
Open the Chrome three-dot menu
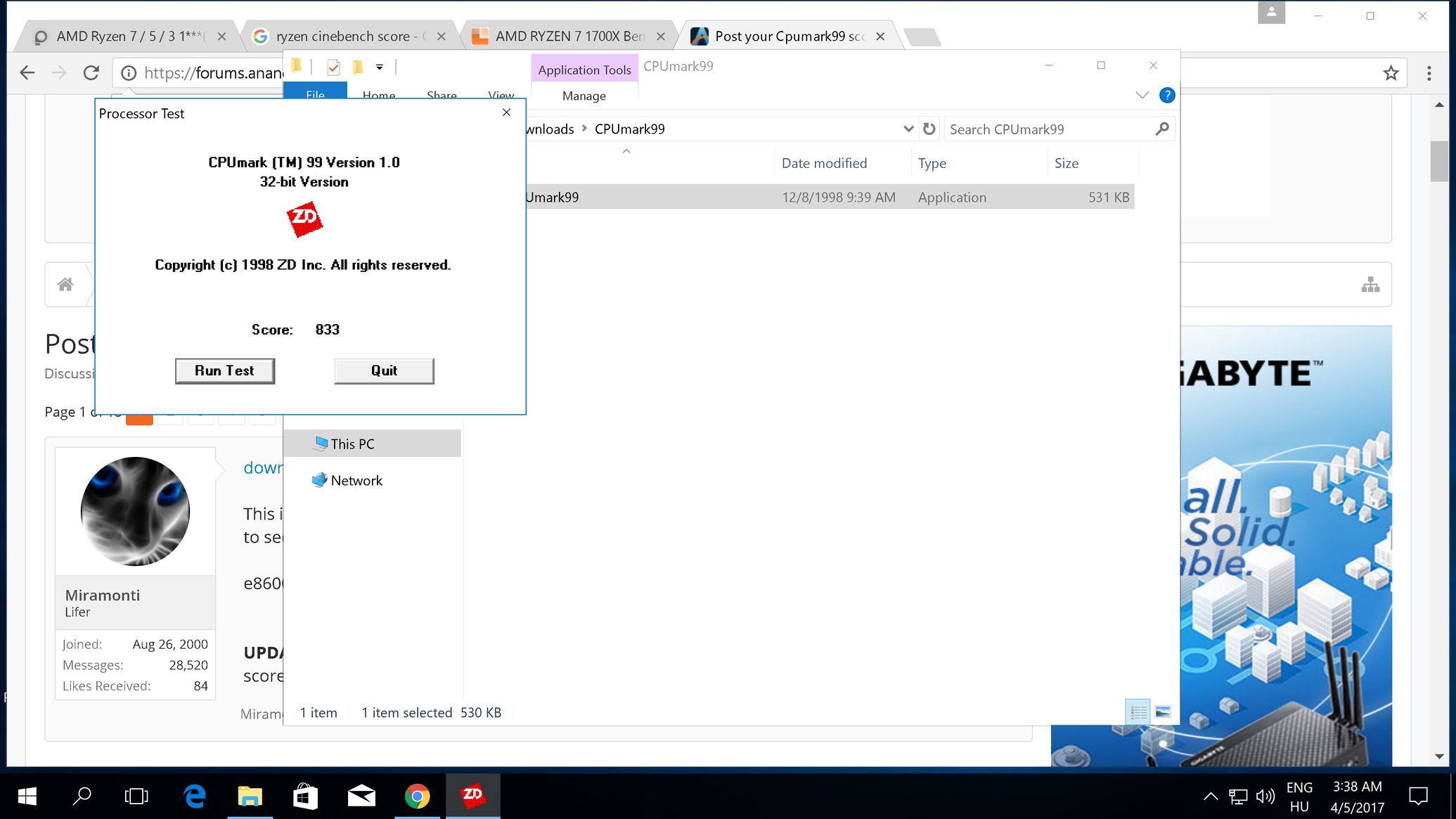tap(1429, 72)
